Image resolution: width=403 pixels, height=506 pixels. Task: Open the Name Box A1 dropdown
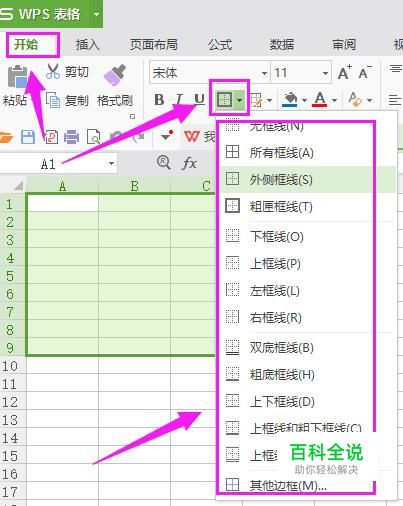click(x=111, y=163)
